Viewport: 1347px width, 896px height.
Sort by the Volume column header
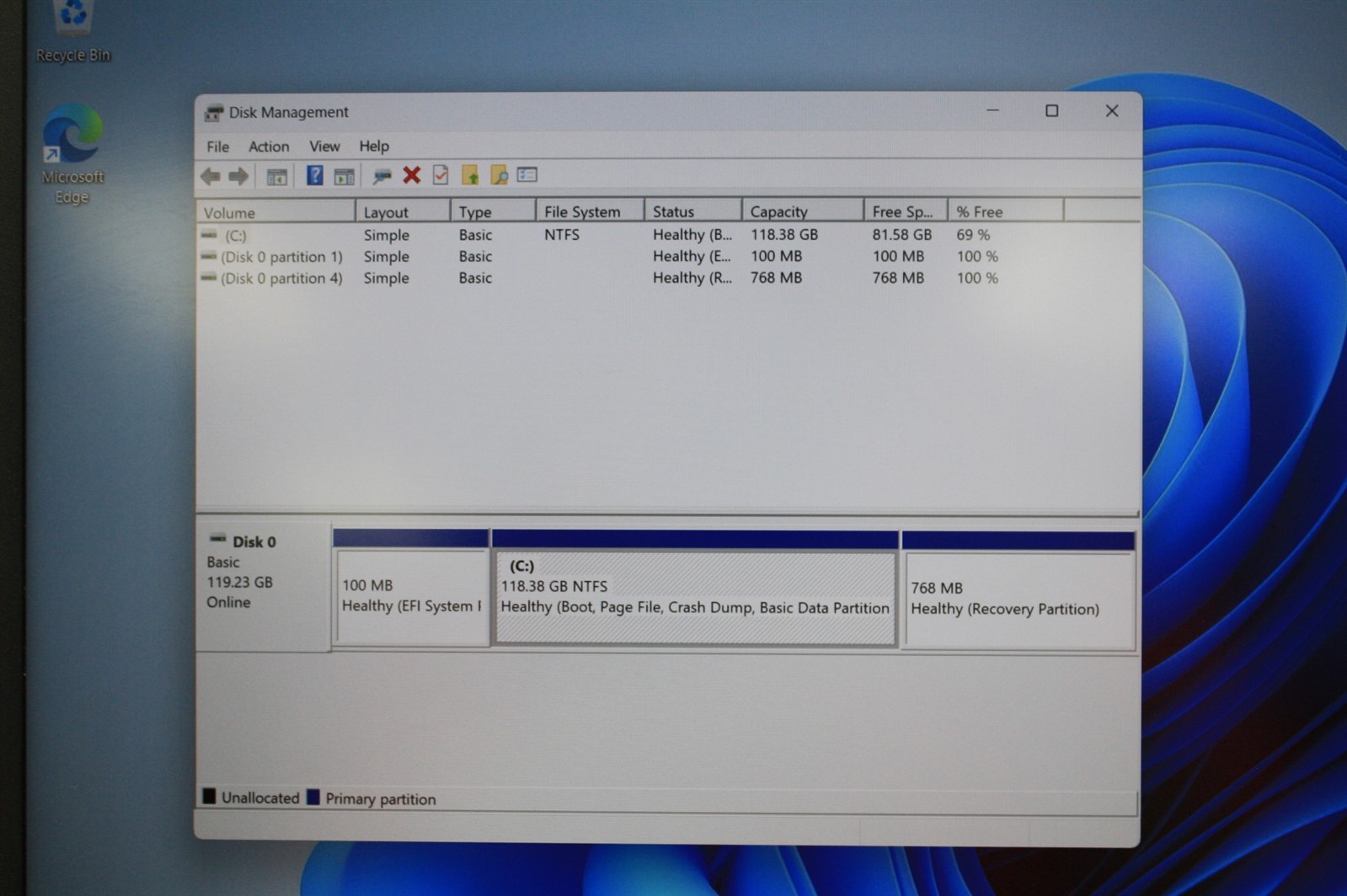(275, 212)
